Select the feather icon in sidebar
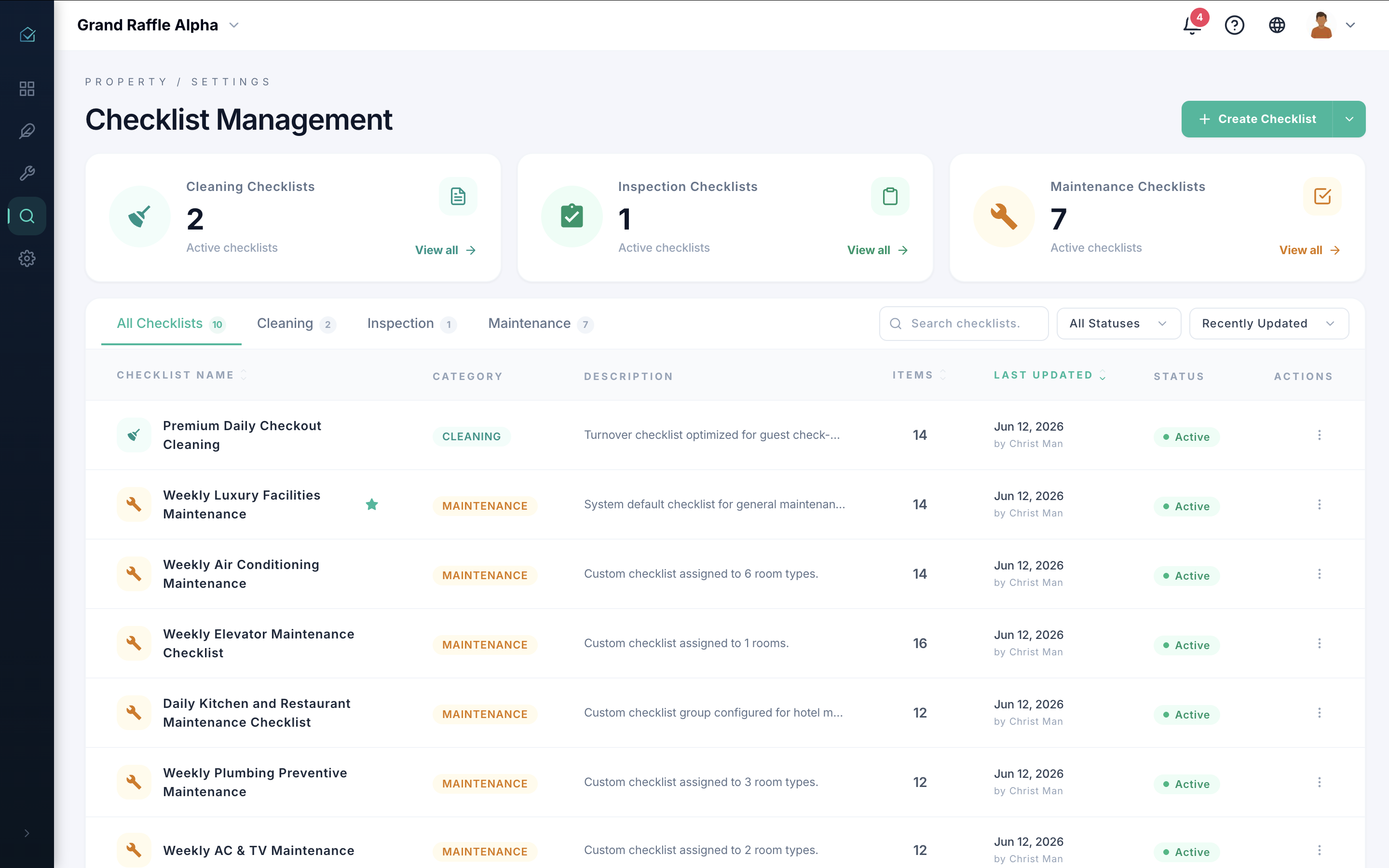Image resolution: width=1389 pixels, height=868 pixels. pyautogui.click(x=27, y=131)
